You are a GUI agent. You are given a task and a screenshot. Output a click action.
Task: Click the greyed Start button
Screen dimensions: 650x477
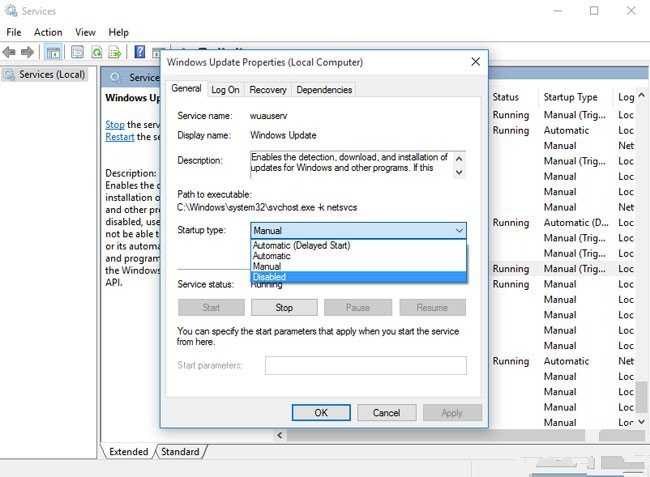[x=211, y=308]
